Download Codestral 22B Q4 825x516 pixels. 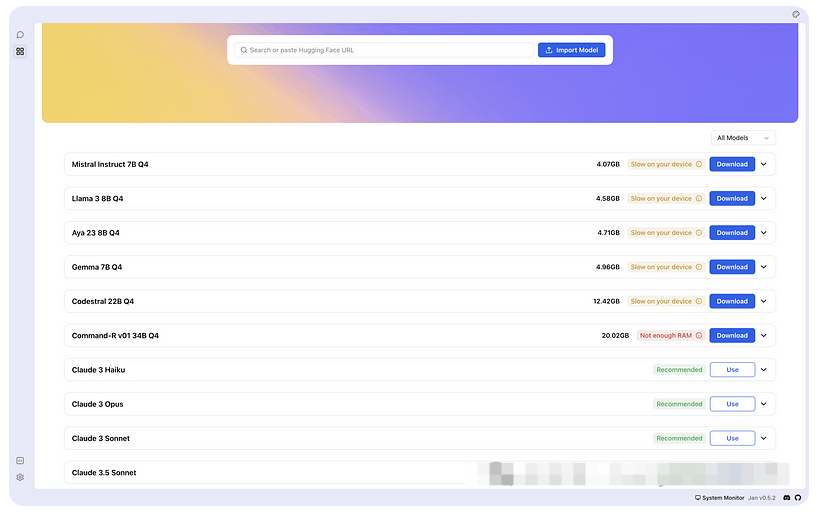[732, 301]
